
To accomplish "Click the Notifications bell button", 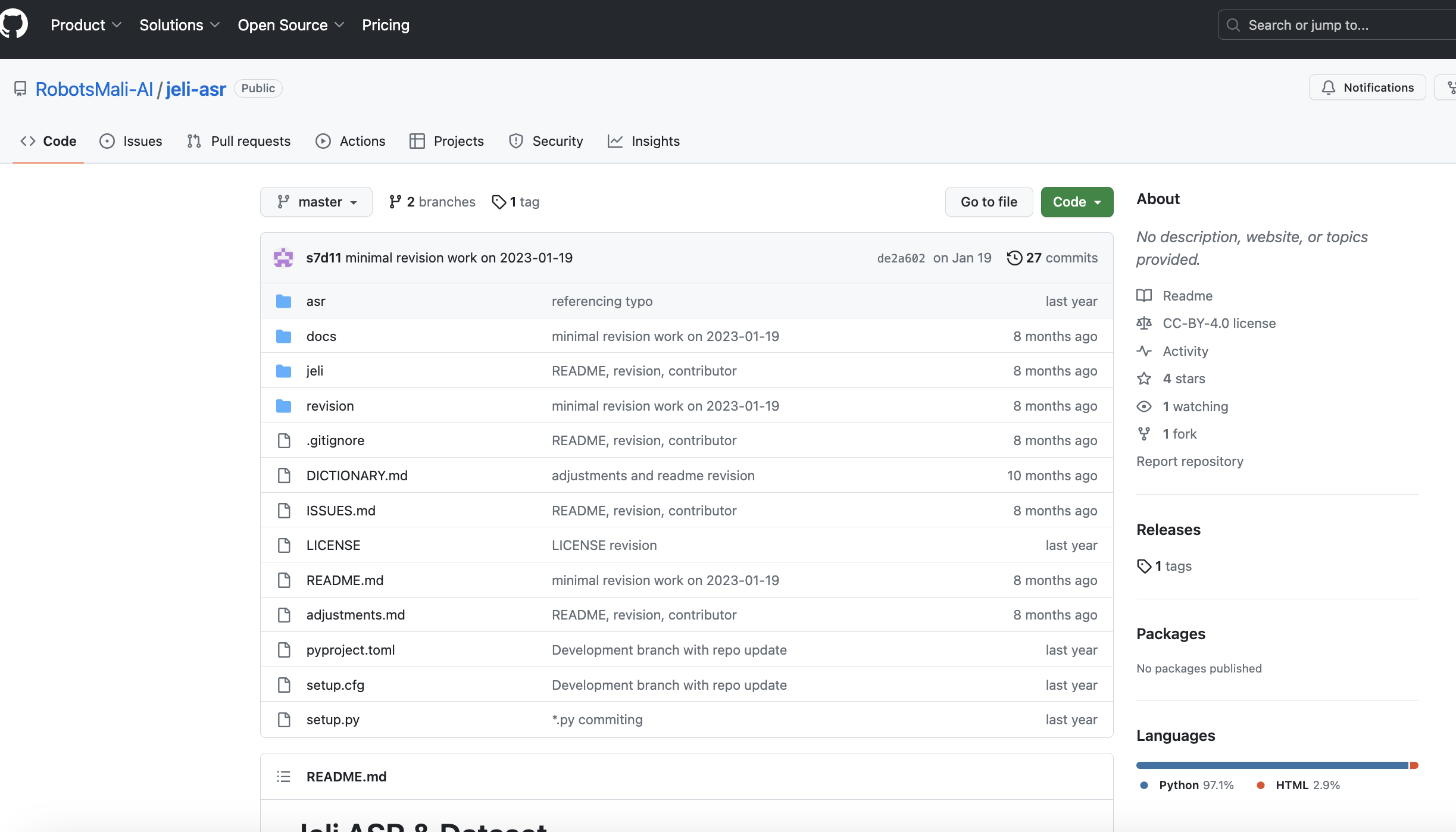I will 1367,87.
